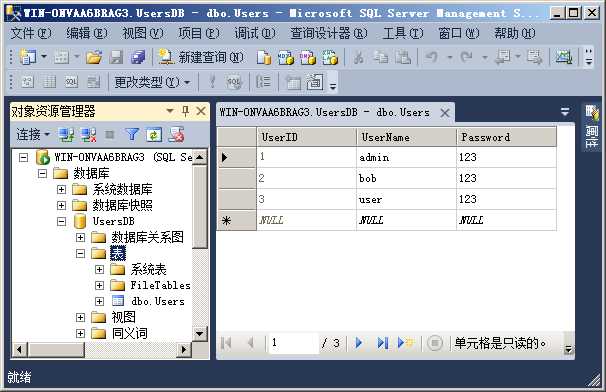606x392 pixels.
Task: Click the move to last record button
Action: (382, 343)
